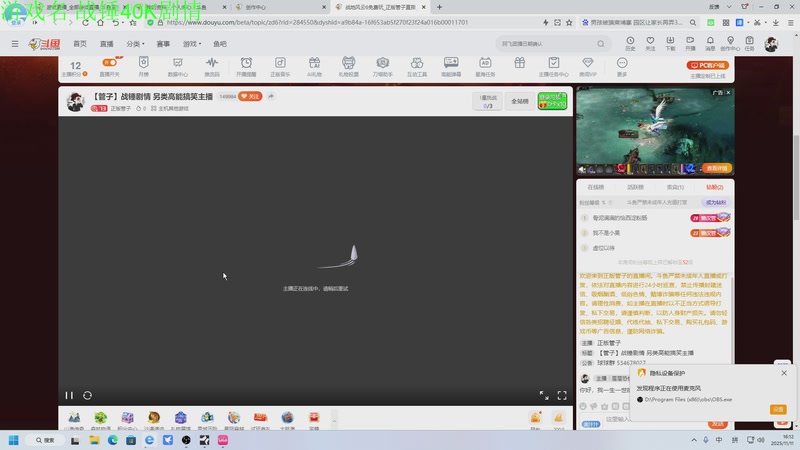
Task: Switch to the 钻粉(2) tab
Action: (x=715, y=187)
